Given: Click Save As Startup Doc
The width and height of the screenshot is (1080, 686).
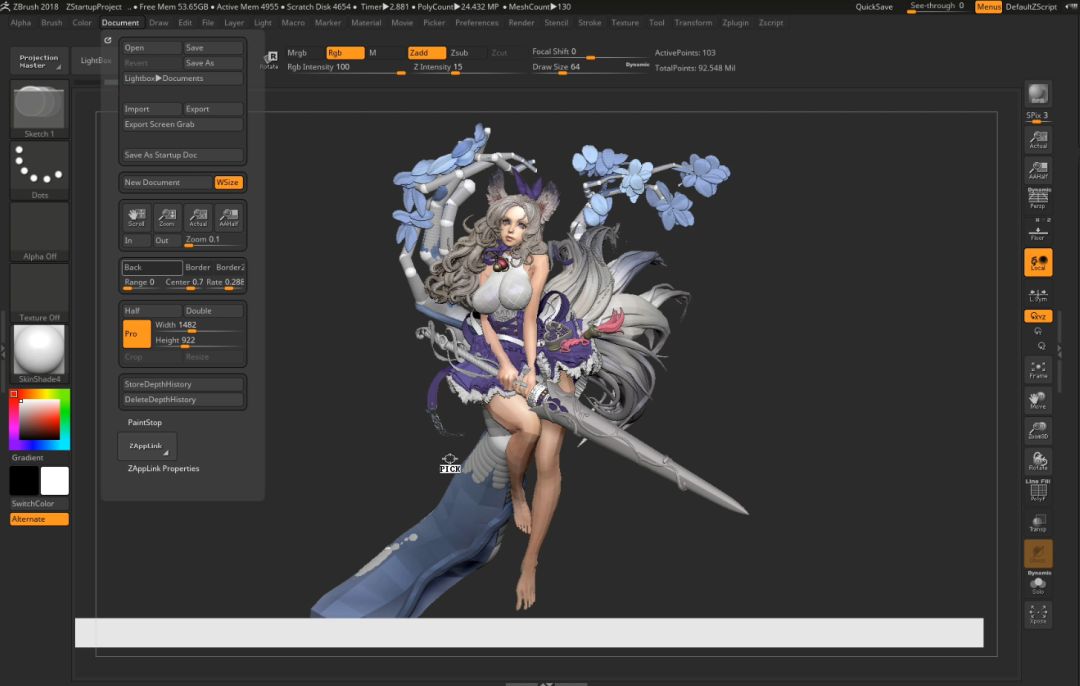Looking at the screenshot, I should coord(183,155).
